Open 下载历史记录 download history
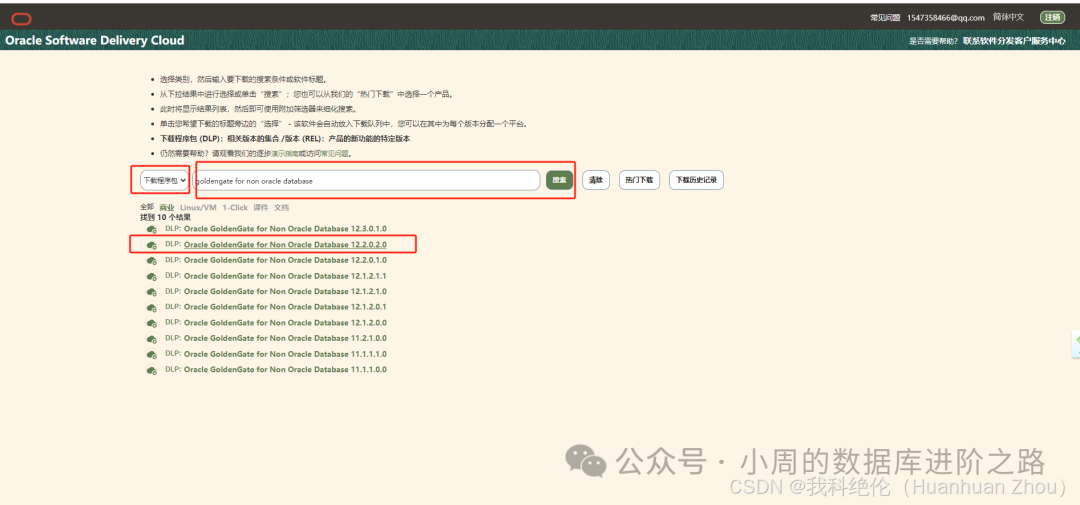The width and height of the screenshot is (1080, 505). click(696, 181)
